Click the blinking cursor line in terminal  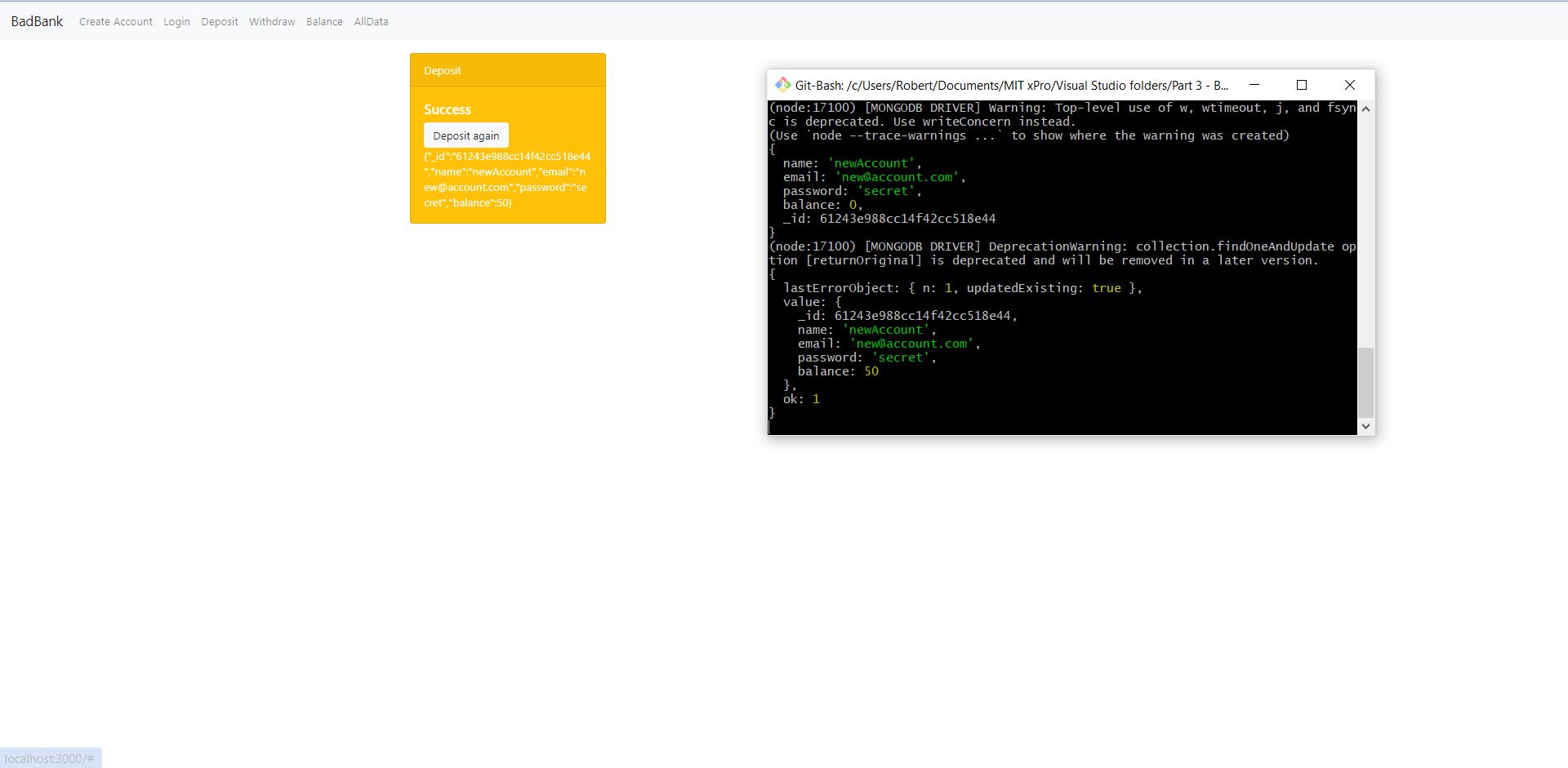pyautogui.click(x=771, y=425)
